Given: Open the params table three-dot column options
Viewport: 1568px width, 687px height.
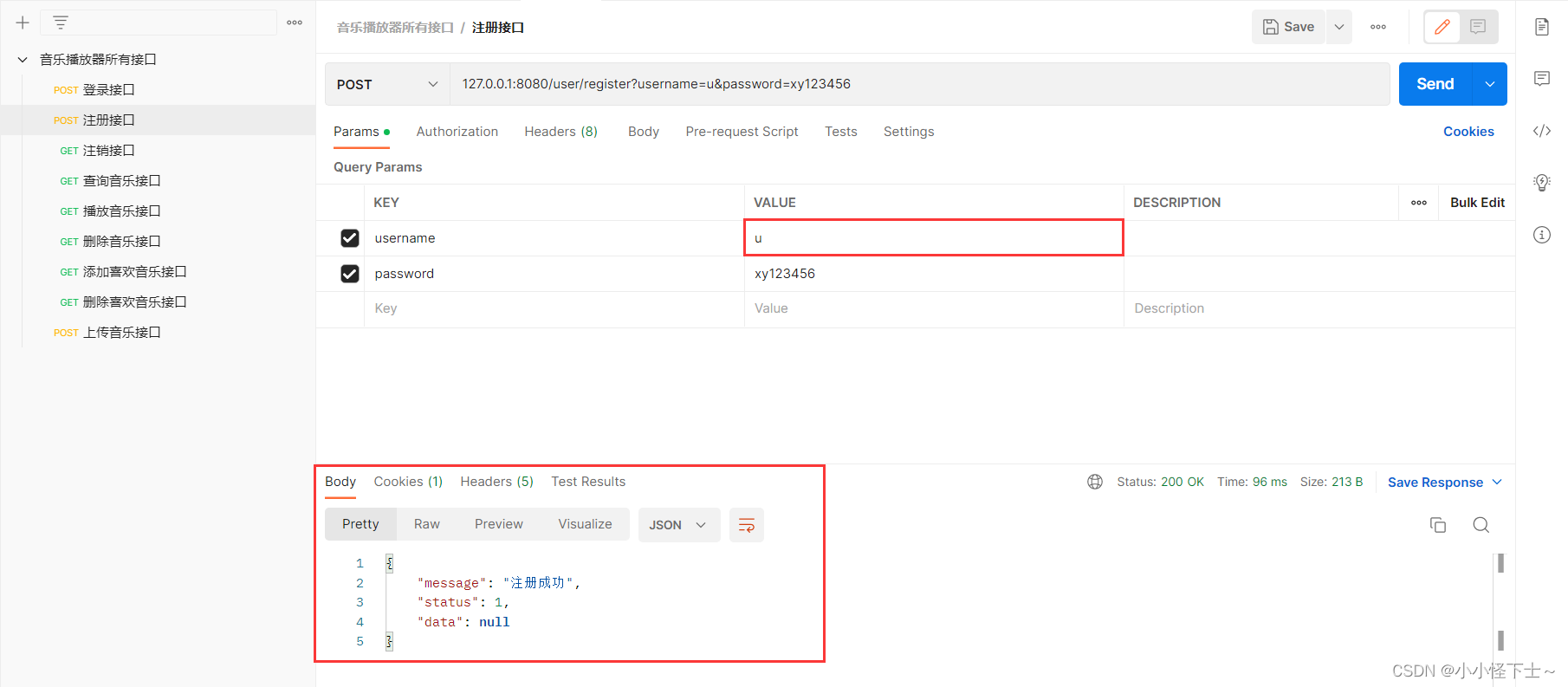Looking at the screenshot, I should click(x=1419, y=203).
